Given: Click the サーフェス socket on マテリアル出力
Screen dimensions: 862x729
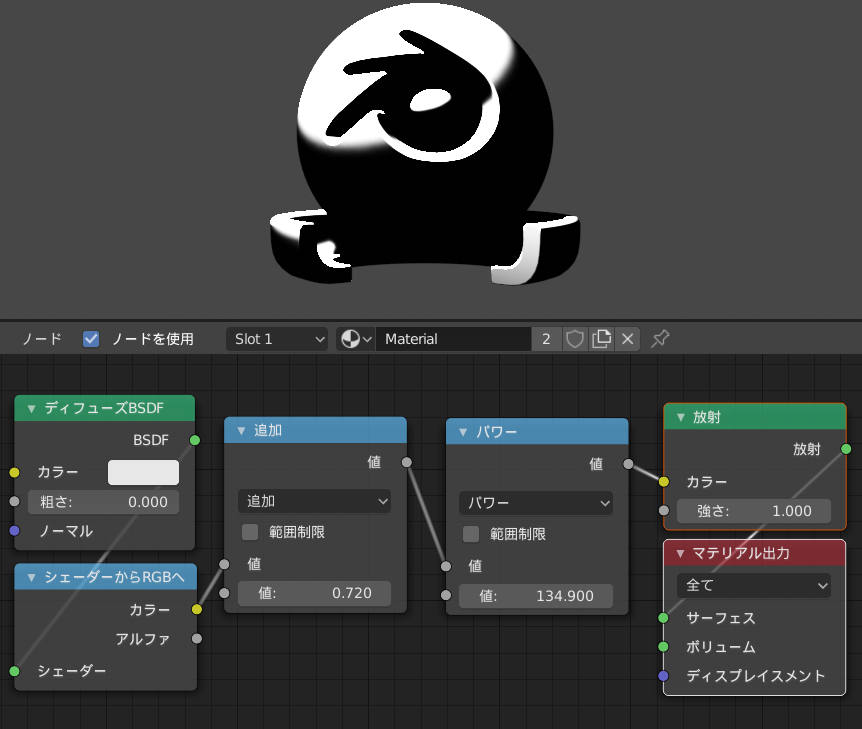Looking at the screenshot, I should (x=664, y=618).
